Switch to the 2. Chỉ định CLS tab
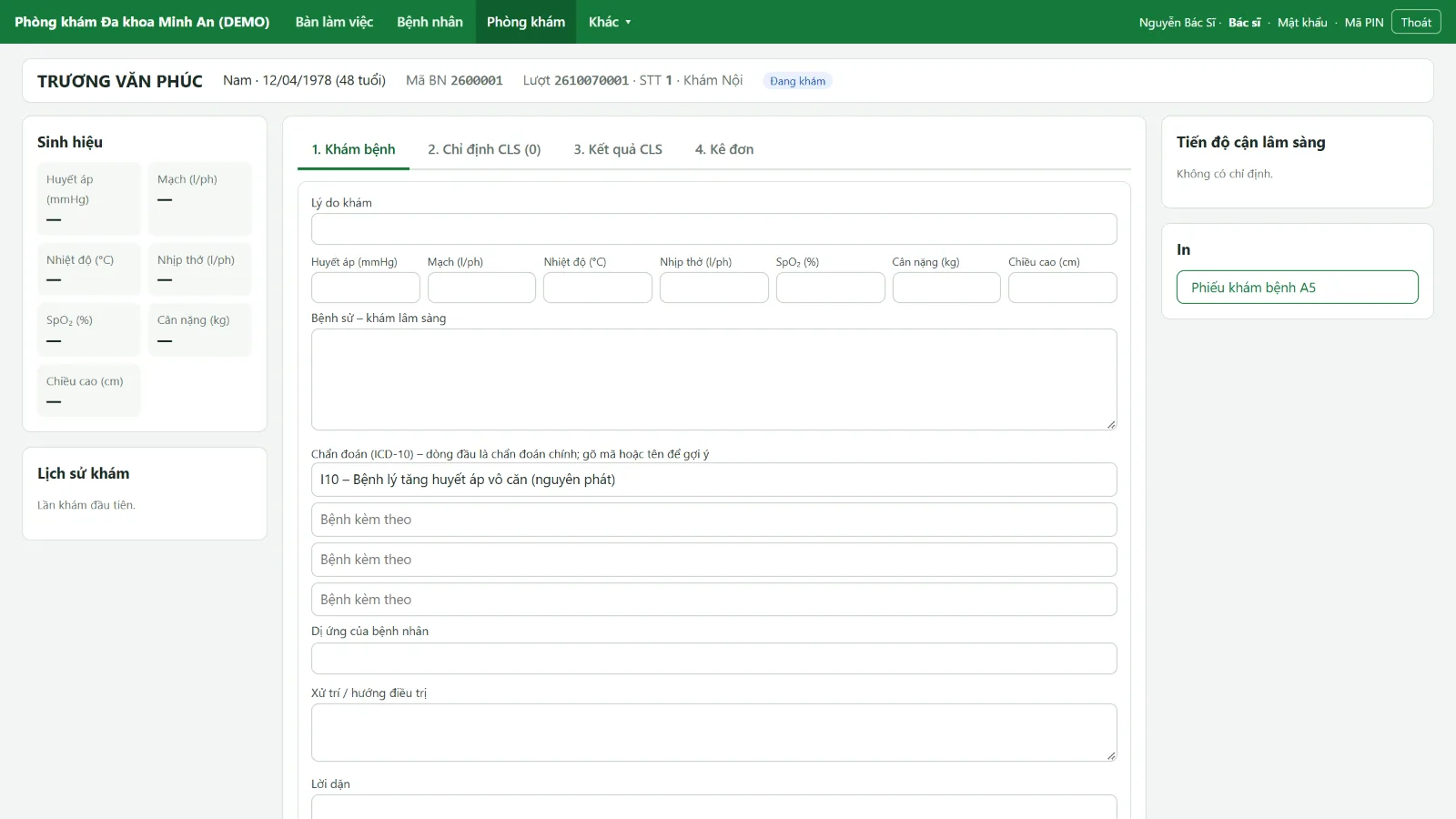The height and width of the screenshot is (819, 1456). [484, 149]
